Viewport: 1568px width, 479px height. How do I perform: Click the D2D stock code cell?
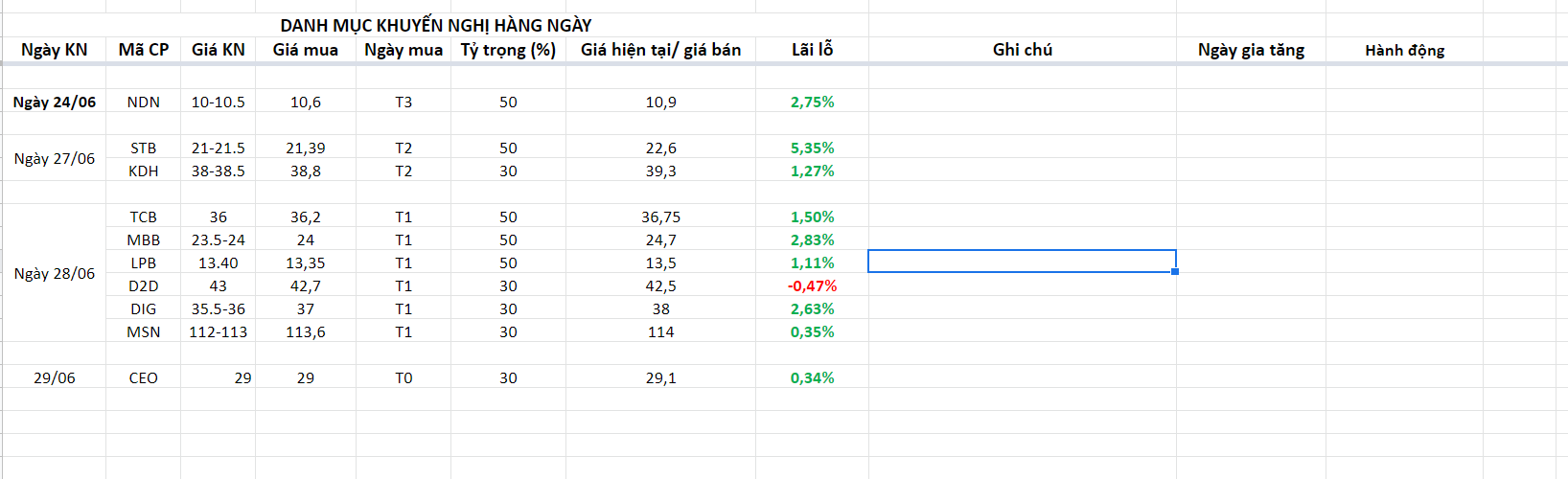click(x=144, y=285)
